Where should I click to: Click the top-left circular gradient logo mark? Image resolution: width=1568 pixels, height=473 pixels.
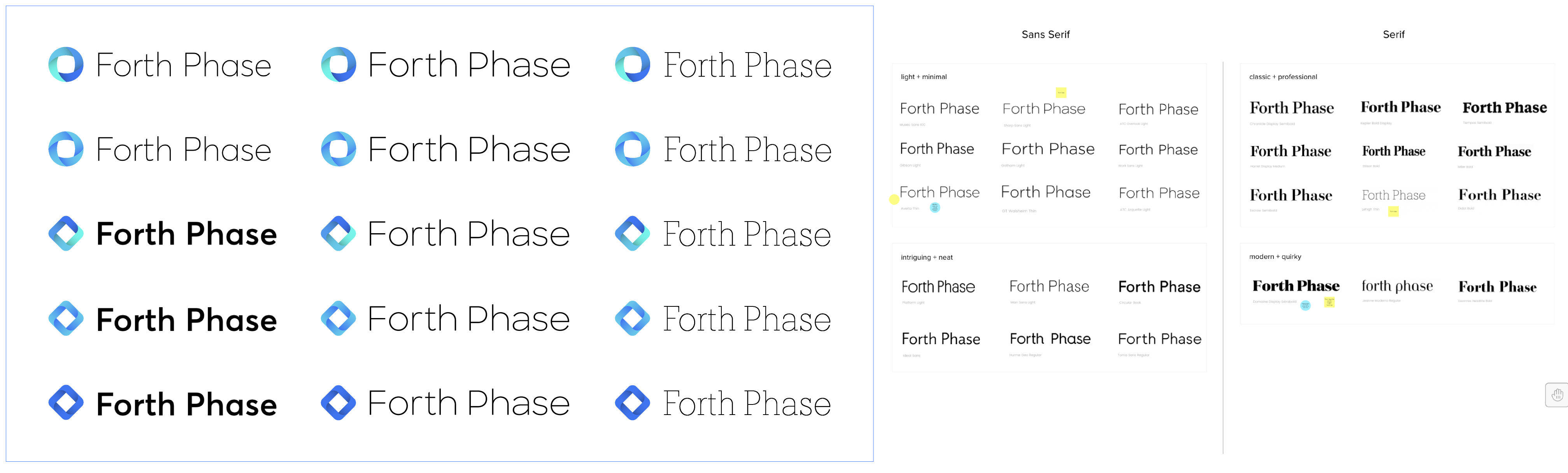66,65
